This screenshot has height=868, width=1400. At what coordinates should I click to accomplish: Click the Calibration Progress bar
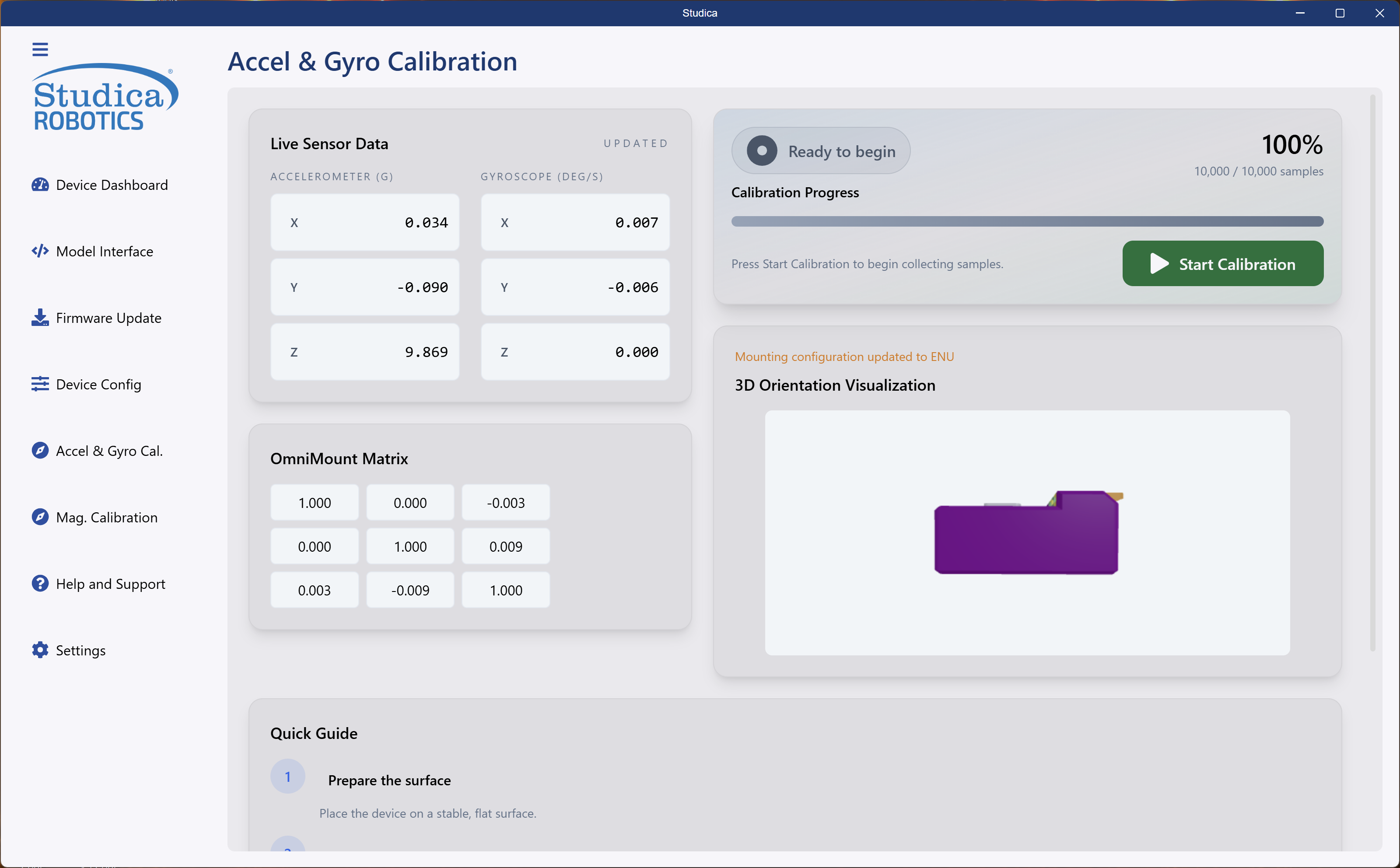[1027, 221]
